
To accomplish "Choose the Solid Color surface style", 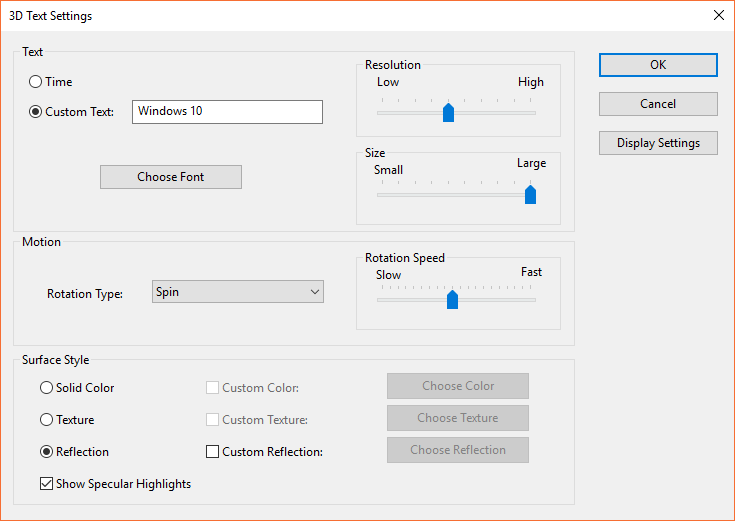I will [46, 388].
